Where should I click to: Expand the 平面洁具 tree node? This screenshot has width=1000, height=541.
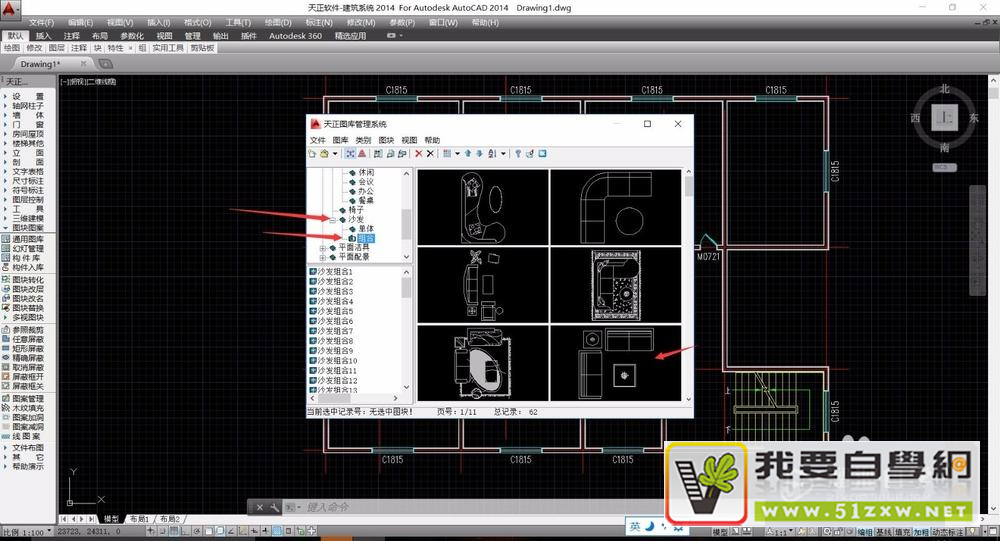click(x=323, y=248)
